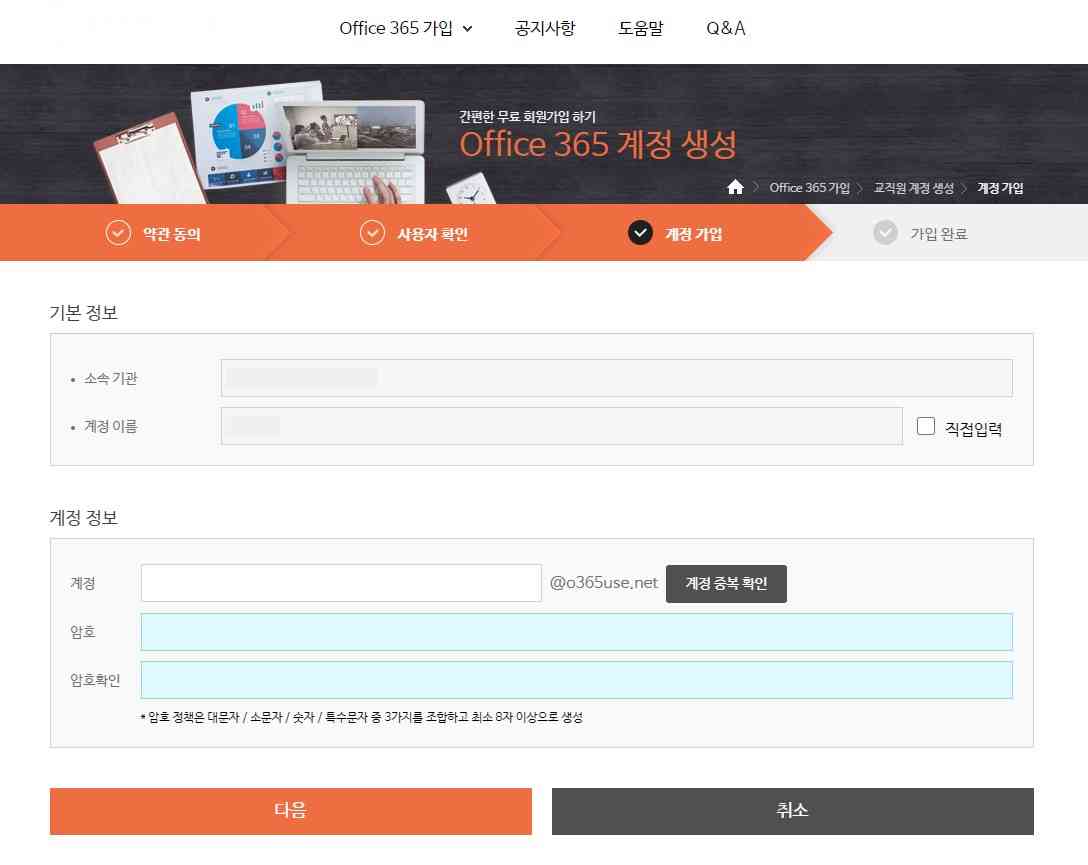Open the Office 365 가입 dropdown menu
Viewport: 1088px width, 865px height.
click(406, 28)
